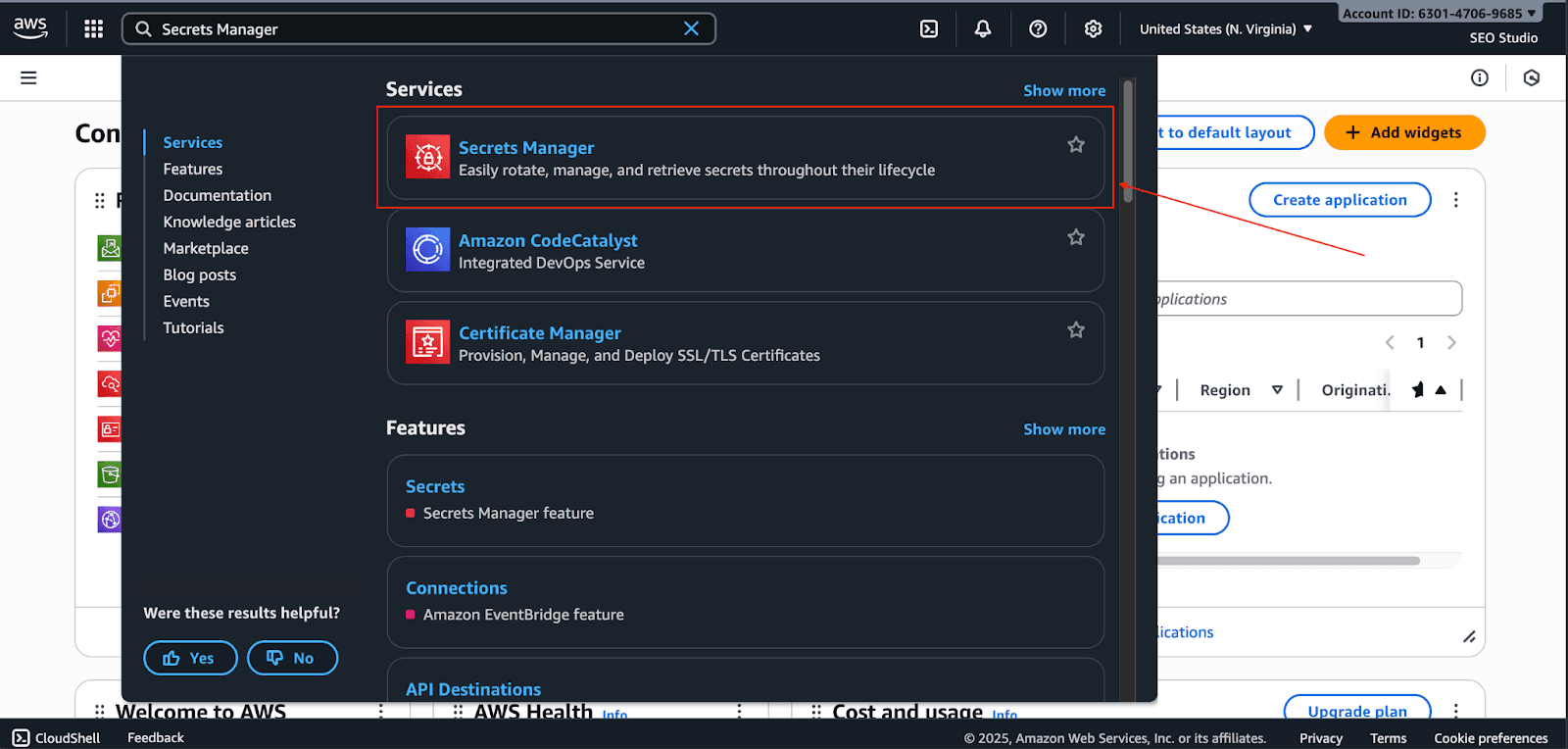1568x749 pixels.
Task: Reset to default layout button
Action: [1235, 132]
